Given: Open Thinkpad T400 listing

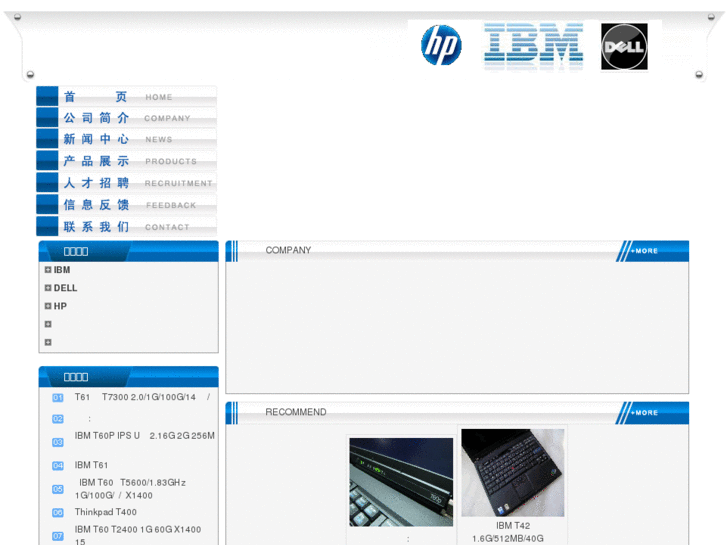Looking at the screenshot, I should [106, 512].
